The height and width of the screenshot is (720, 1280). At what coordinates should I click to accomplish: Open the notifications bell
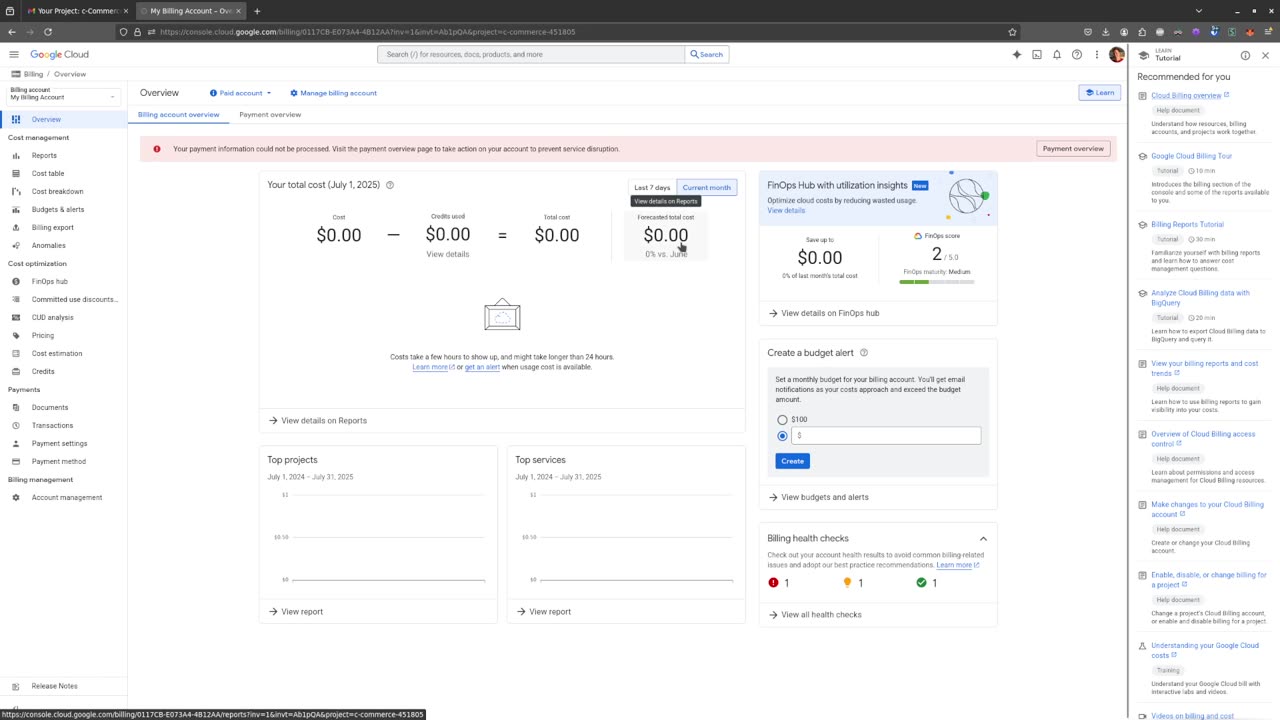point(1057,54)
